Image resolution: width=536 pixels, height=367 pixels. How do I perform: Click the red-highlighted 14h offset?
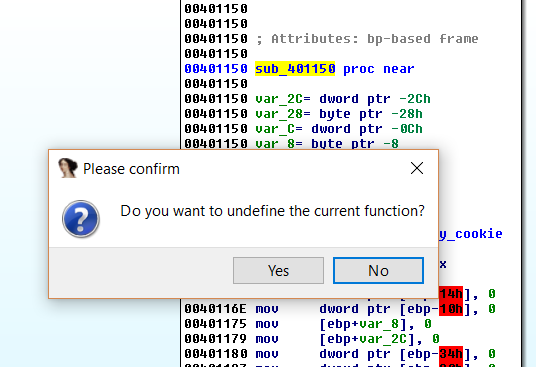(451, 294)
